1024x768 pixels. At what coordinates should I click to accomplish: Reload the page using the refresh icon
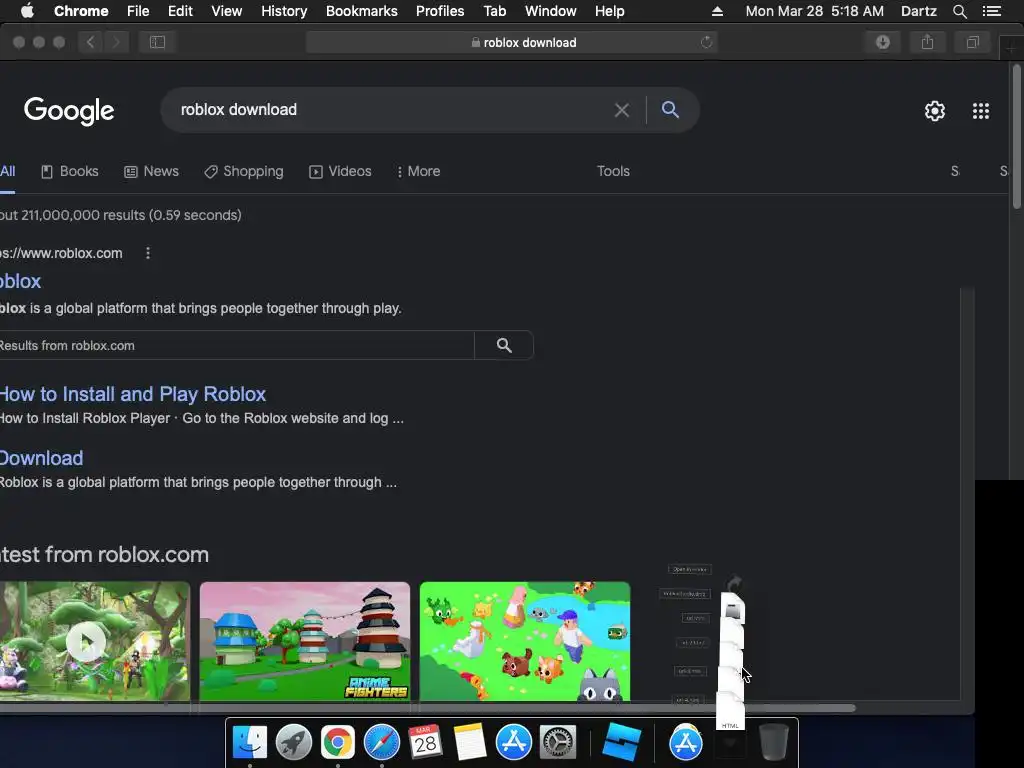[x=706, y=42]
